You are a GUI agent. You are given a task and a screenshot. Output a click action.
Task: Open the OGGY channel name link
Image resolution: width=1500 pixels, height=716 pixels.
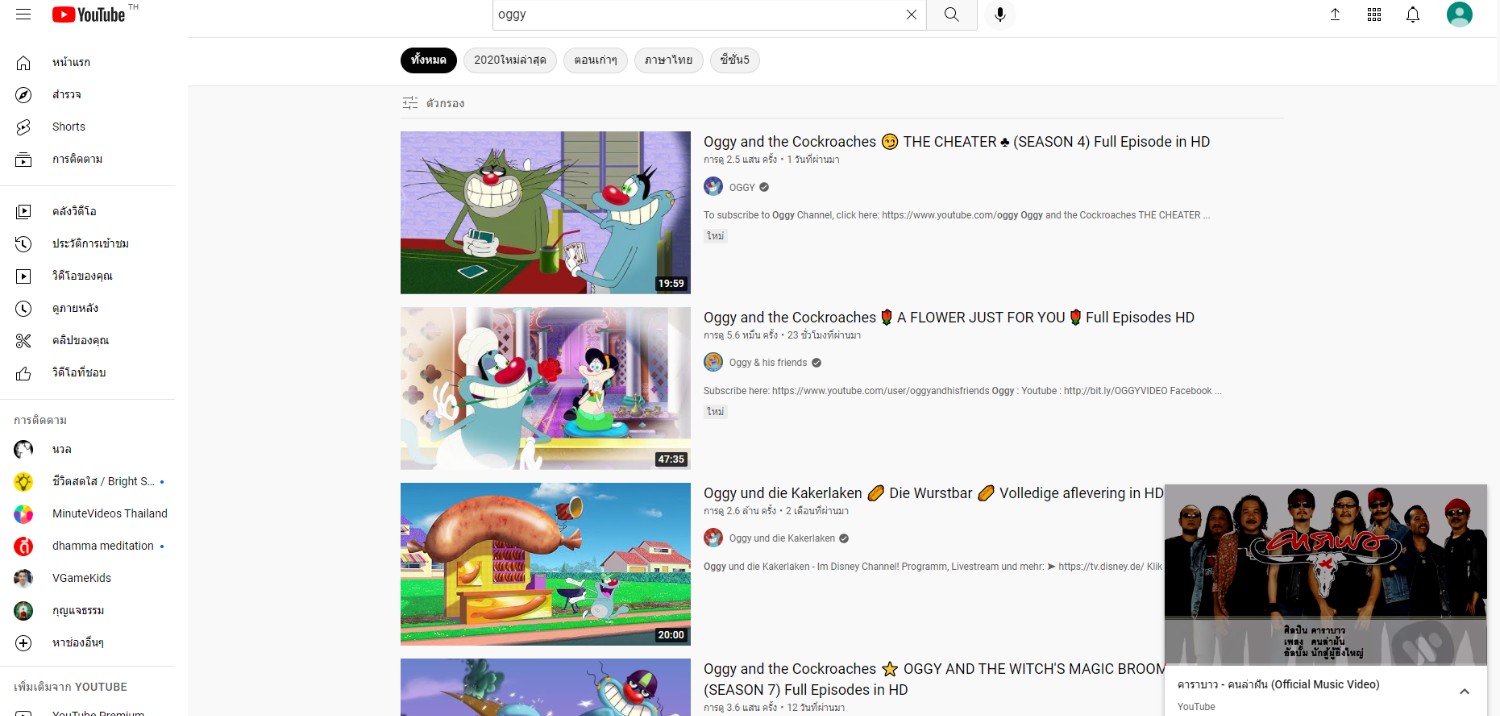click(742, 187)
